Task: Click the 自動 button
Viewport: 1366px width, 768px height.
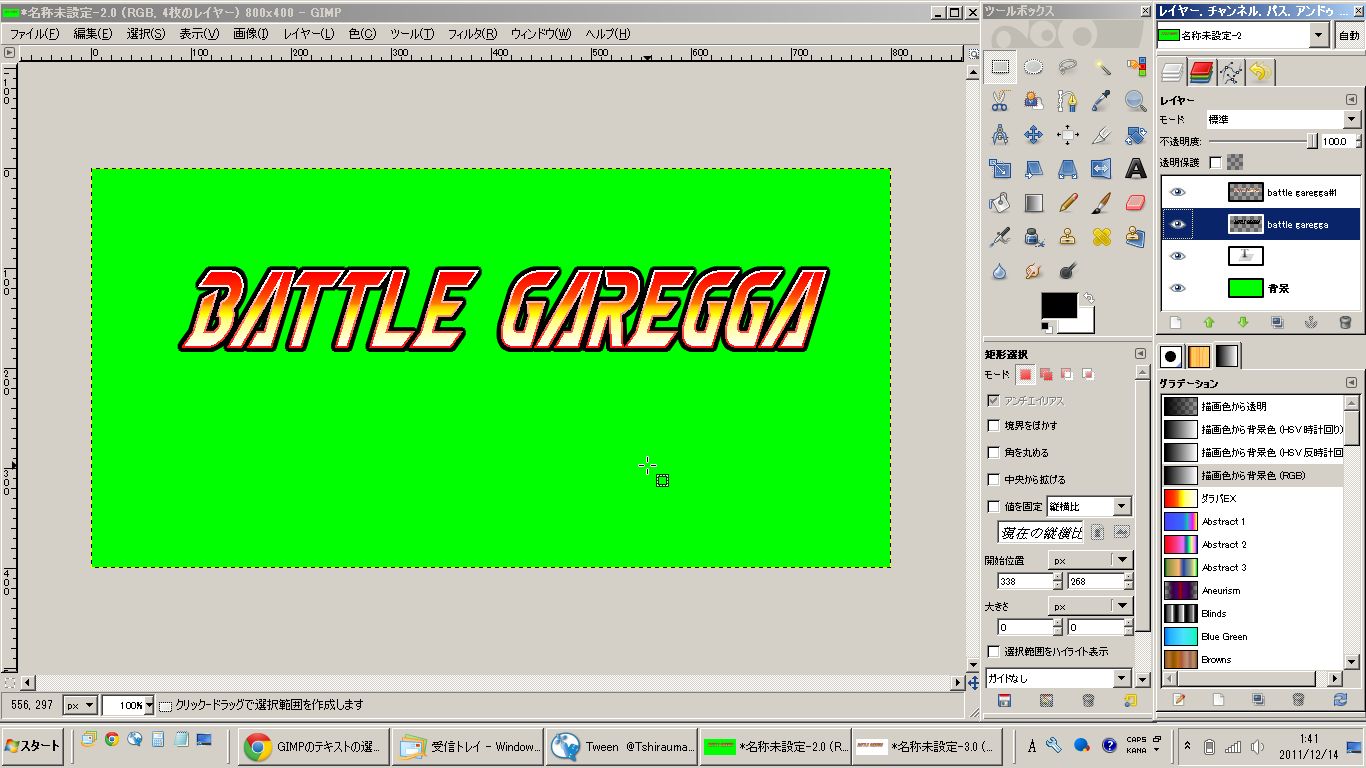Action: 1349,35
